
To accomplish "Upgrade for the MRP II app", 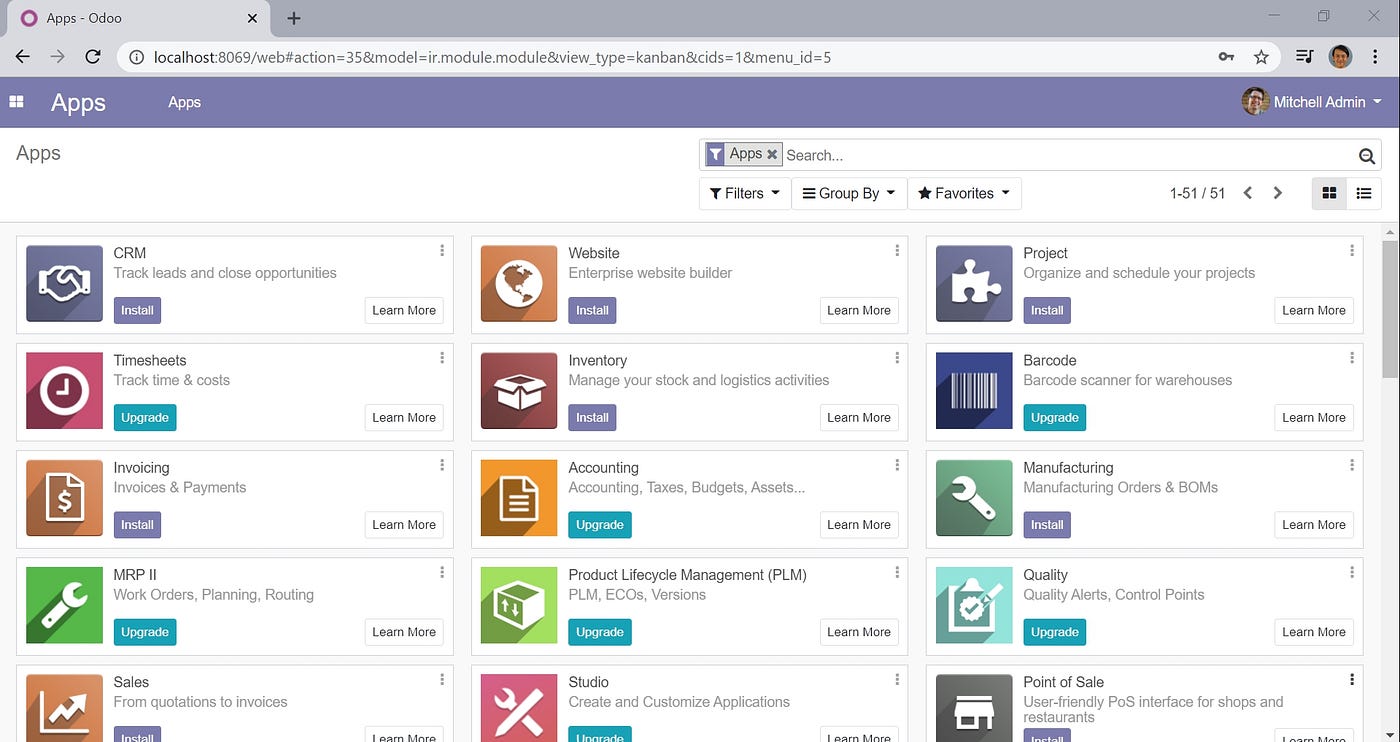I will coord(145,631).
